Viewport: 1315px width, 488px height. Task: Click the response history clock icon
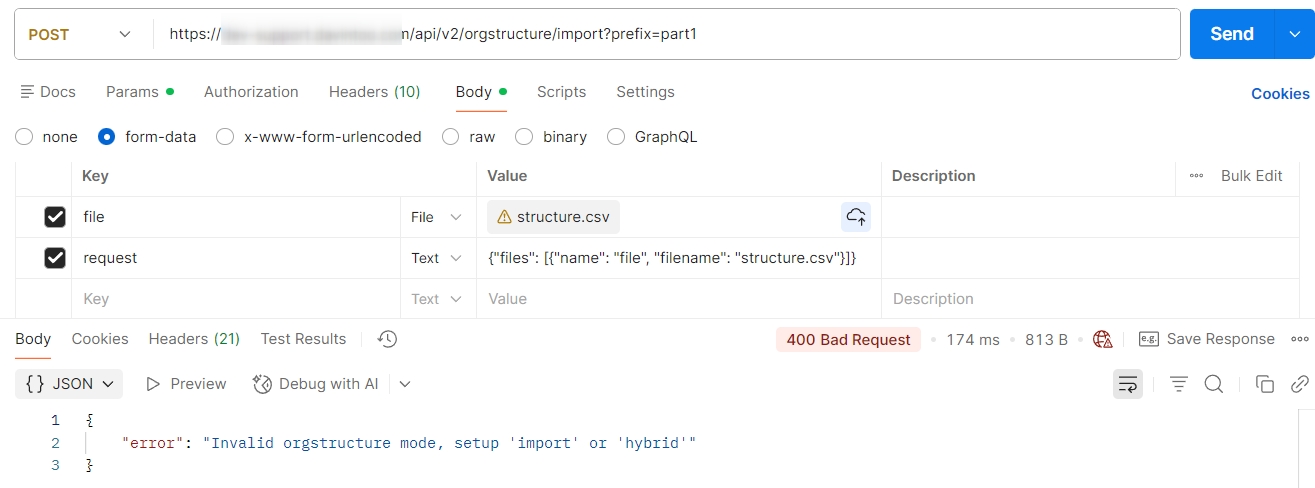pos(388,339)
